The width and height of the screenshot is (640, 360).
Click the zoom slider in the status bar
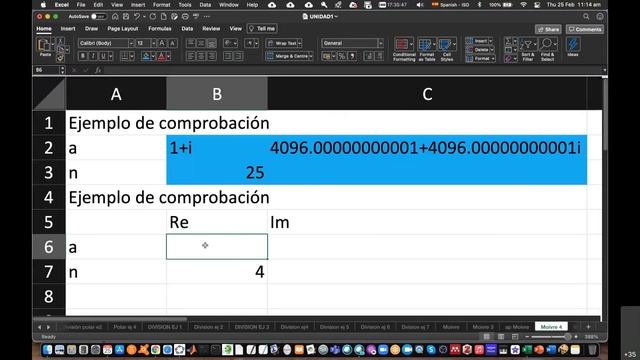551,337
